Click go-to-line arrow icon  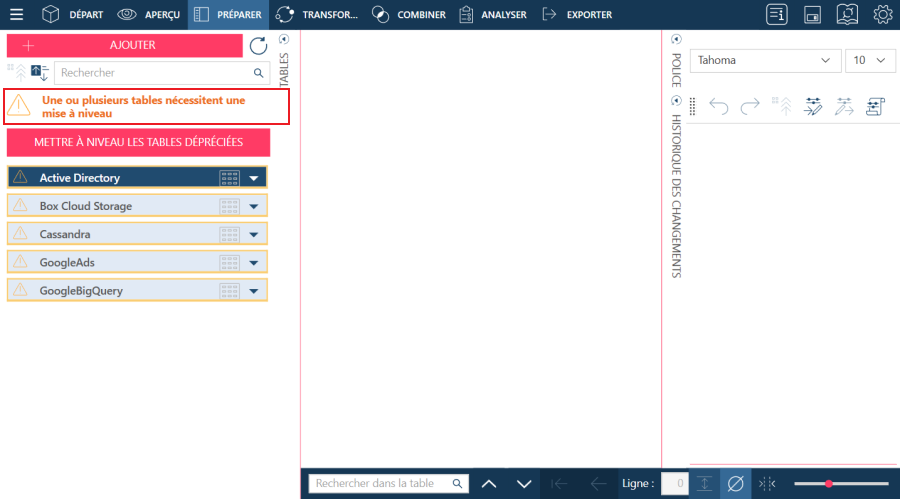(x=704, y=483)
